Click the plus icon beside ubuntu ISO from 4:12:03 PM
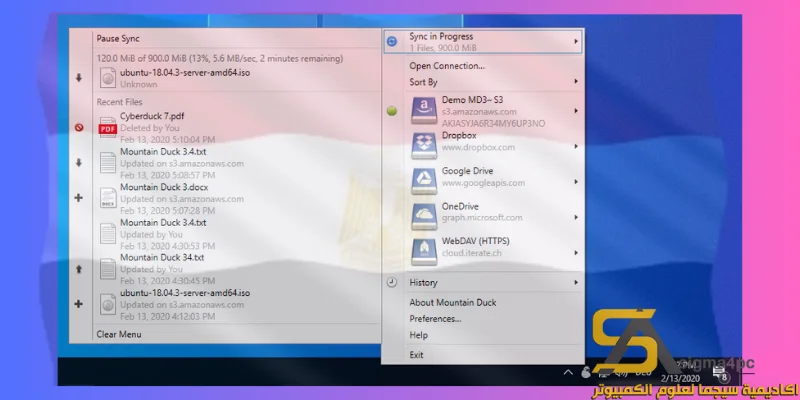 tap(79, 304)
